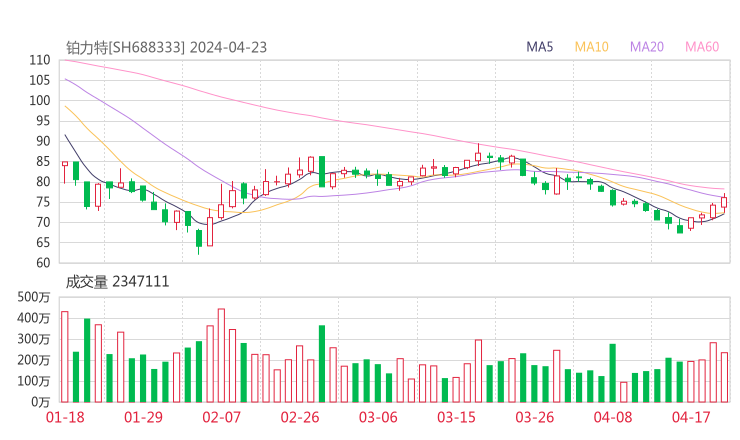Click the 90 price axis label
The width and height of the screenshot is (740, 440).
(x=43, y=142)
